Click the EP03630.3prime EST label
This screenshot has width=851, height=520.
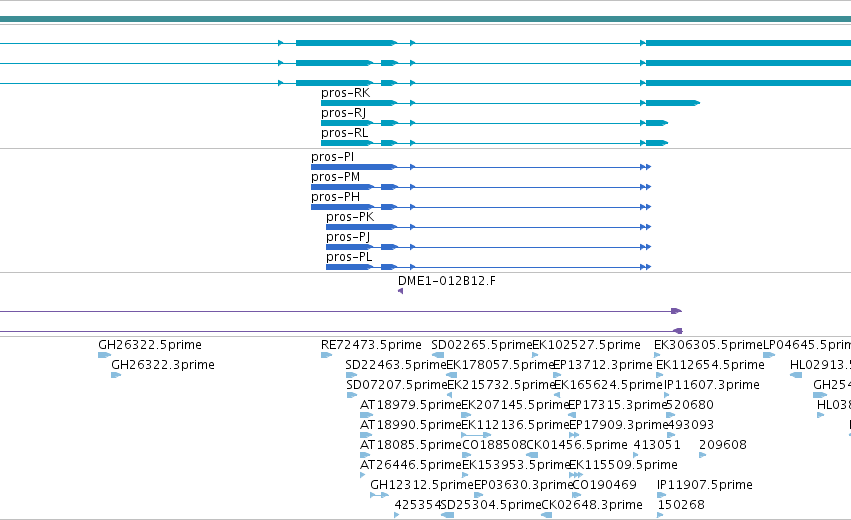point(523,485)
